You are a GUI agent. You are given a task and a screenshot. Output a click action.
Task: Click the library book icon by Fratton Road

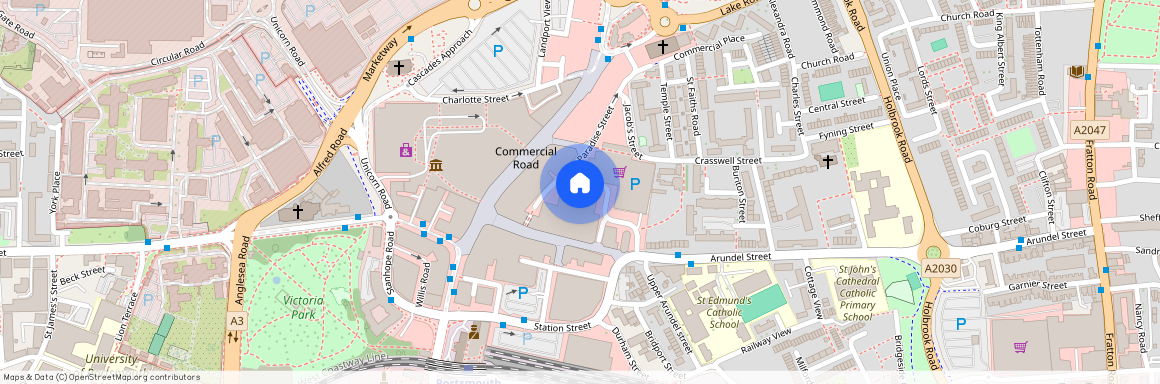pyautogui.click(x=1076, y=71)
